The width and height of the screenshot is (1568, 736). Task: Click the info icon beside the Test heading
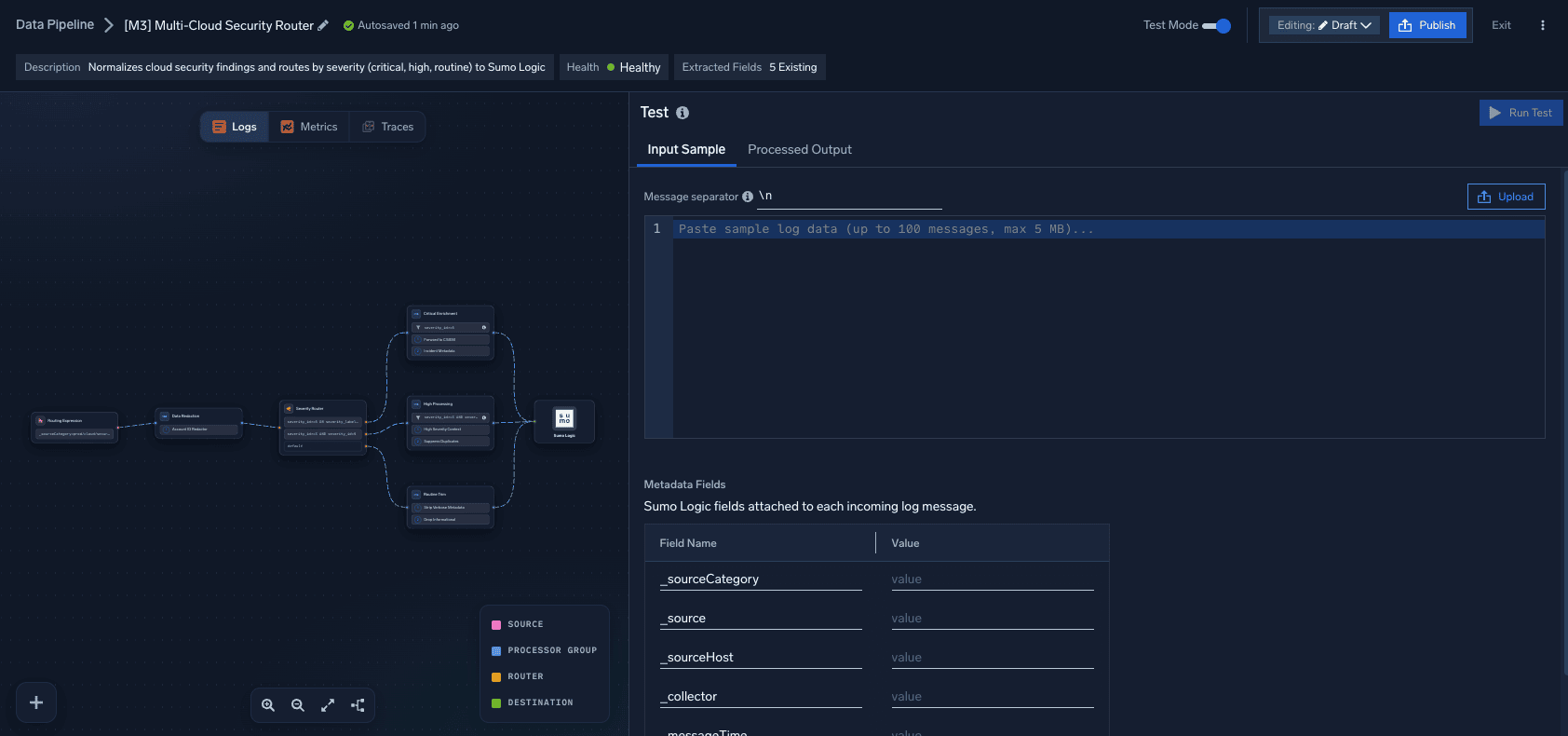coord(683,113)
